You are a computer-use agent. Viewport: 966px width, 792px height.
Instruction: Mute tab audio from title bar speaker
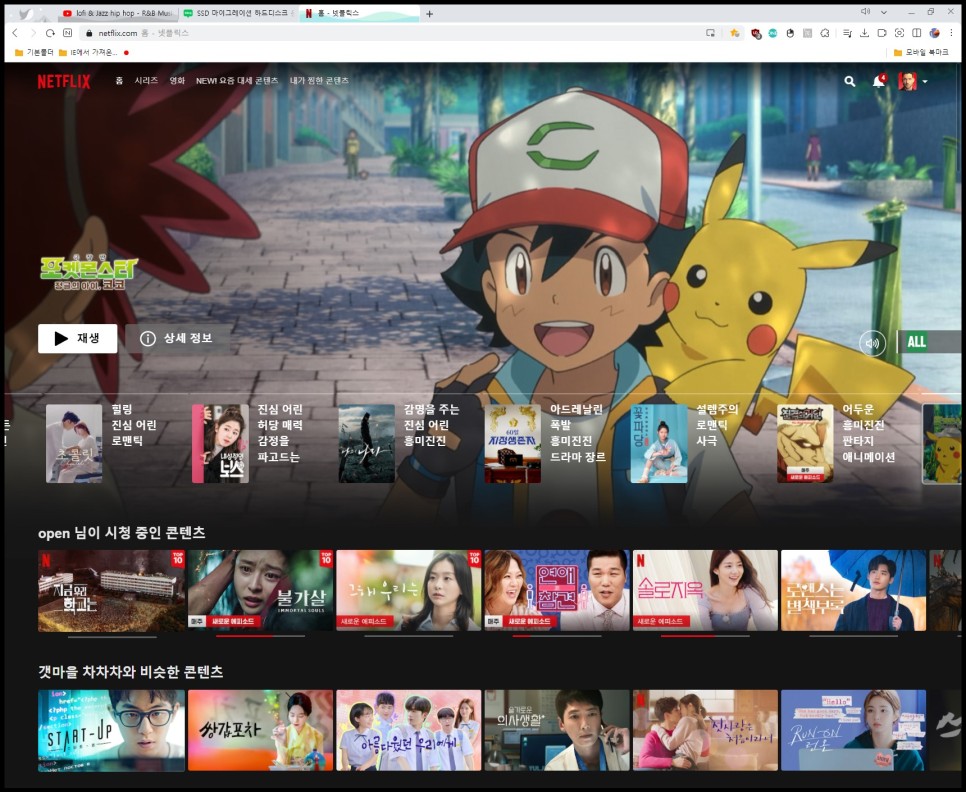pyautogui.click(x=865, y=12)
